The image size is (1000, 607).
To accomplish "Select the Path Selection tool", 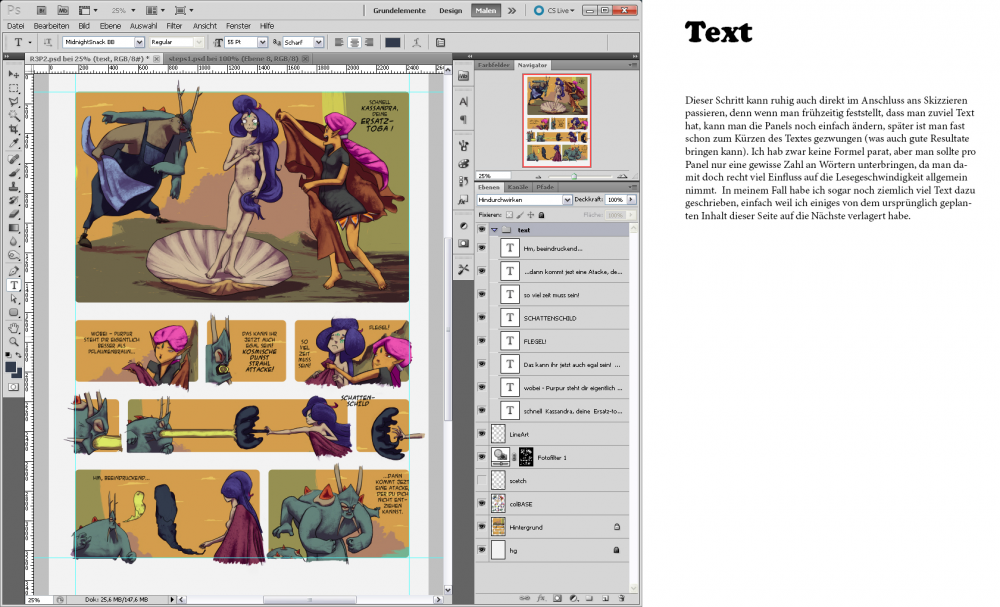I will [13, 299].
